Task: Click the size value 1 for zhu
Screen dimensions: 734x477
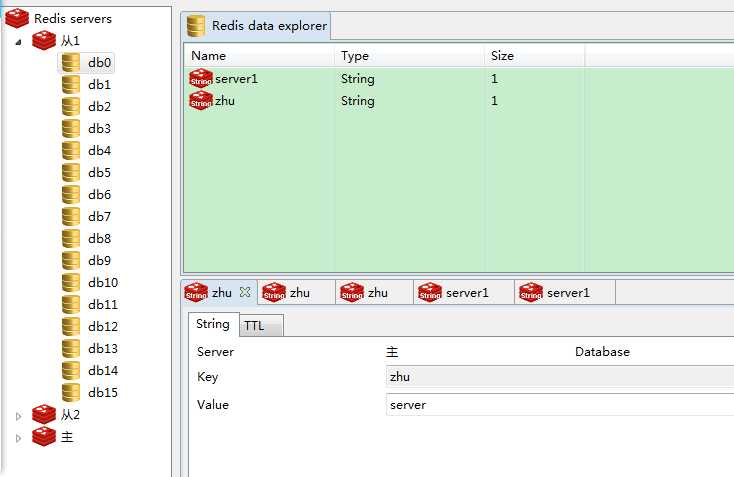Action: coord(494,101)
